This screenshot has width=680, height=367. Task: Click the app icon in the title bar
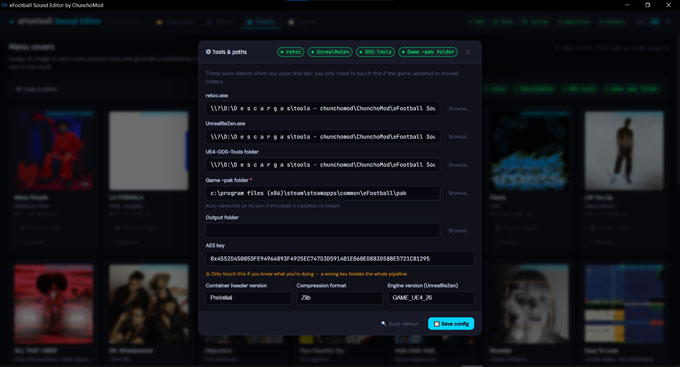[x=5, y=5]
